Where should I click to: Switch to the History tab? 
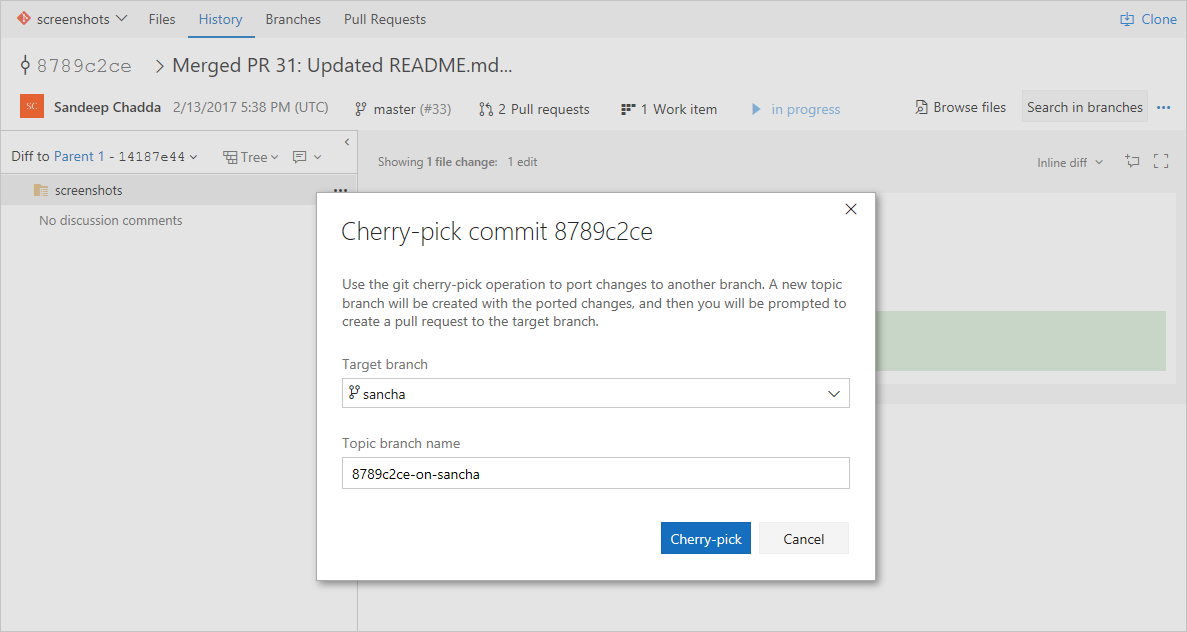(x=220, y=19)
